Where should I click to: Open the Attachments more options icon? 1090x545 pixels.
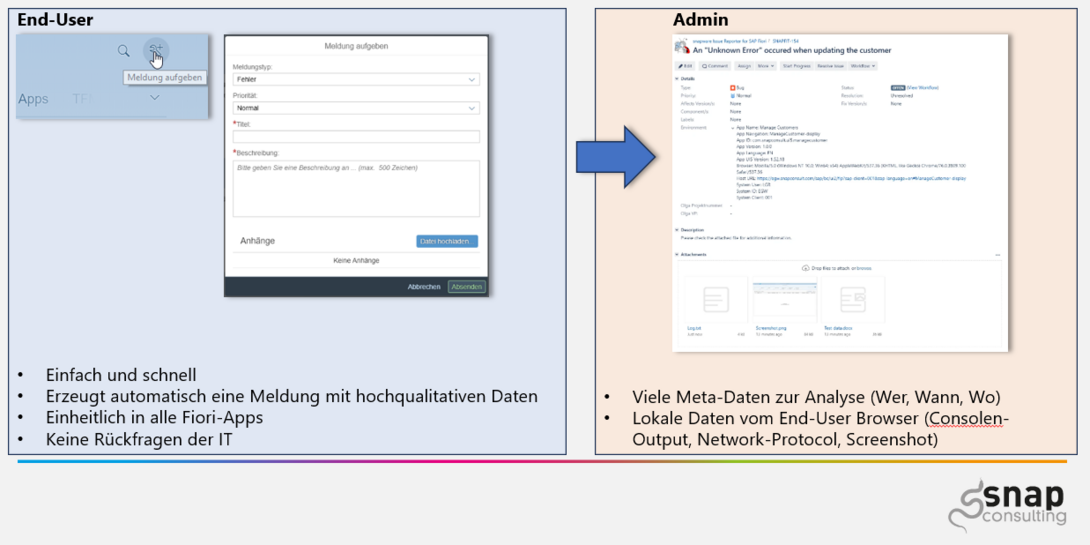[997, 255]
